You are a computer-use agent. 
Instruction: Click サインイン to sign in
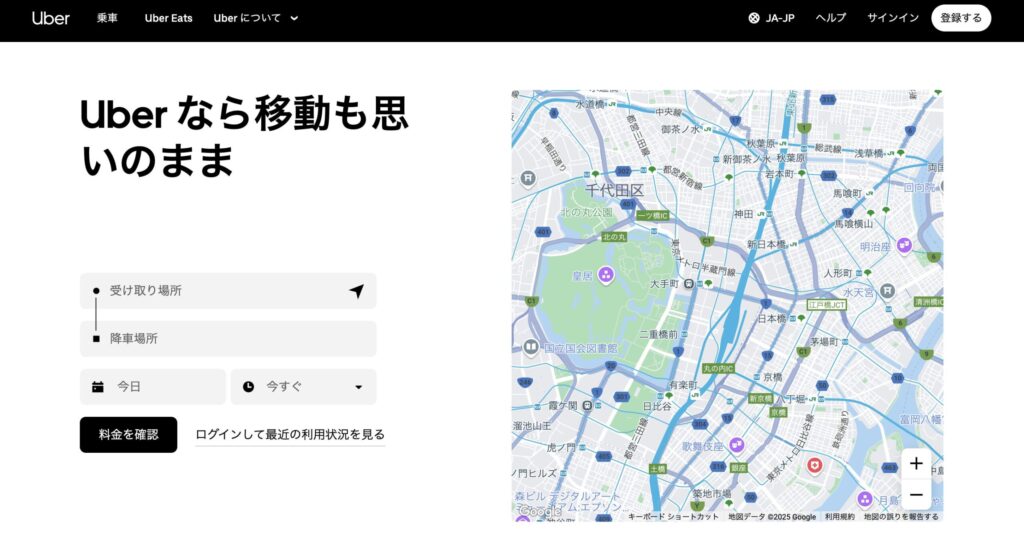click(x=893, y=18)
